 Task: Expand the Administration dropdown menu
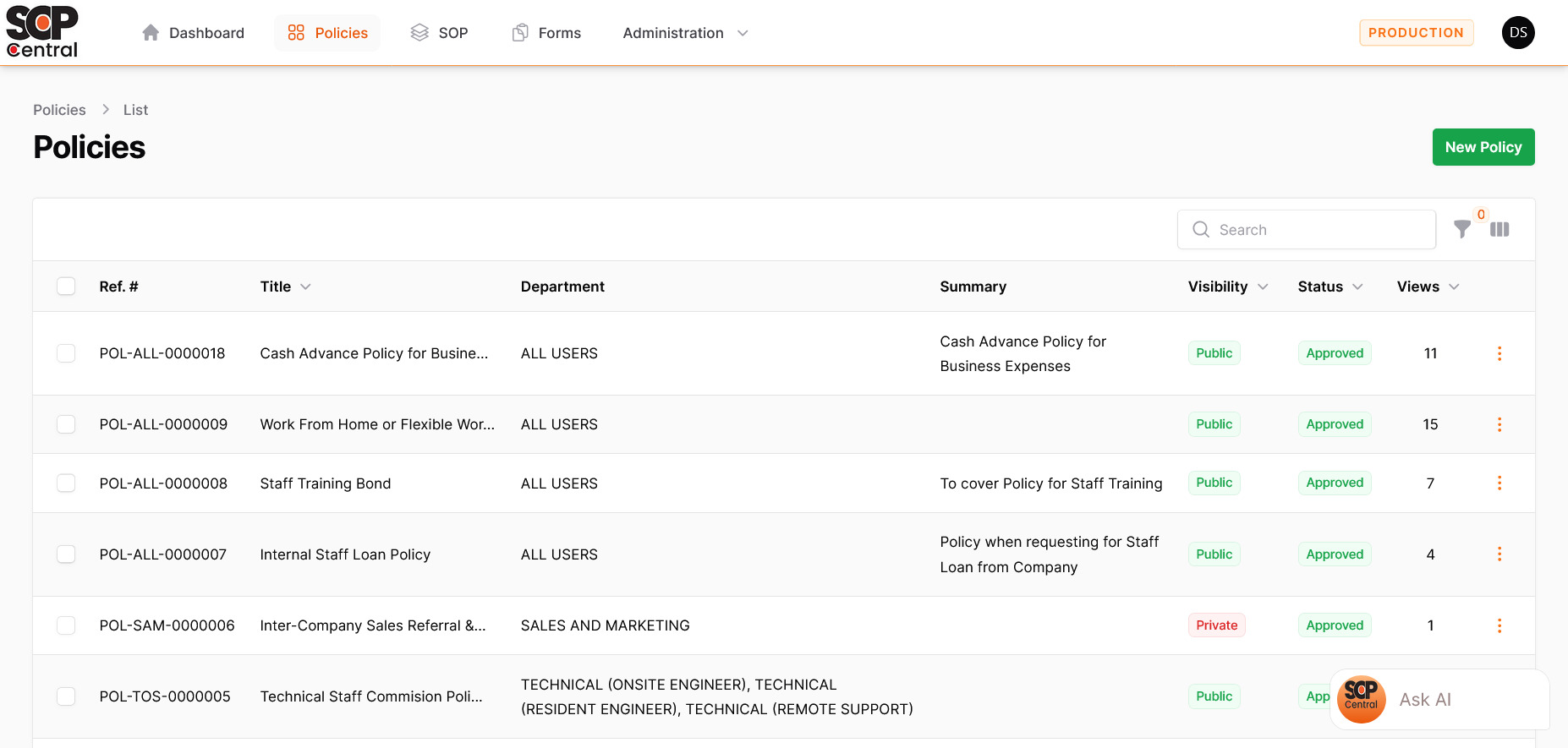[685, 33]
